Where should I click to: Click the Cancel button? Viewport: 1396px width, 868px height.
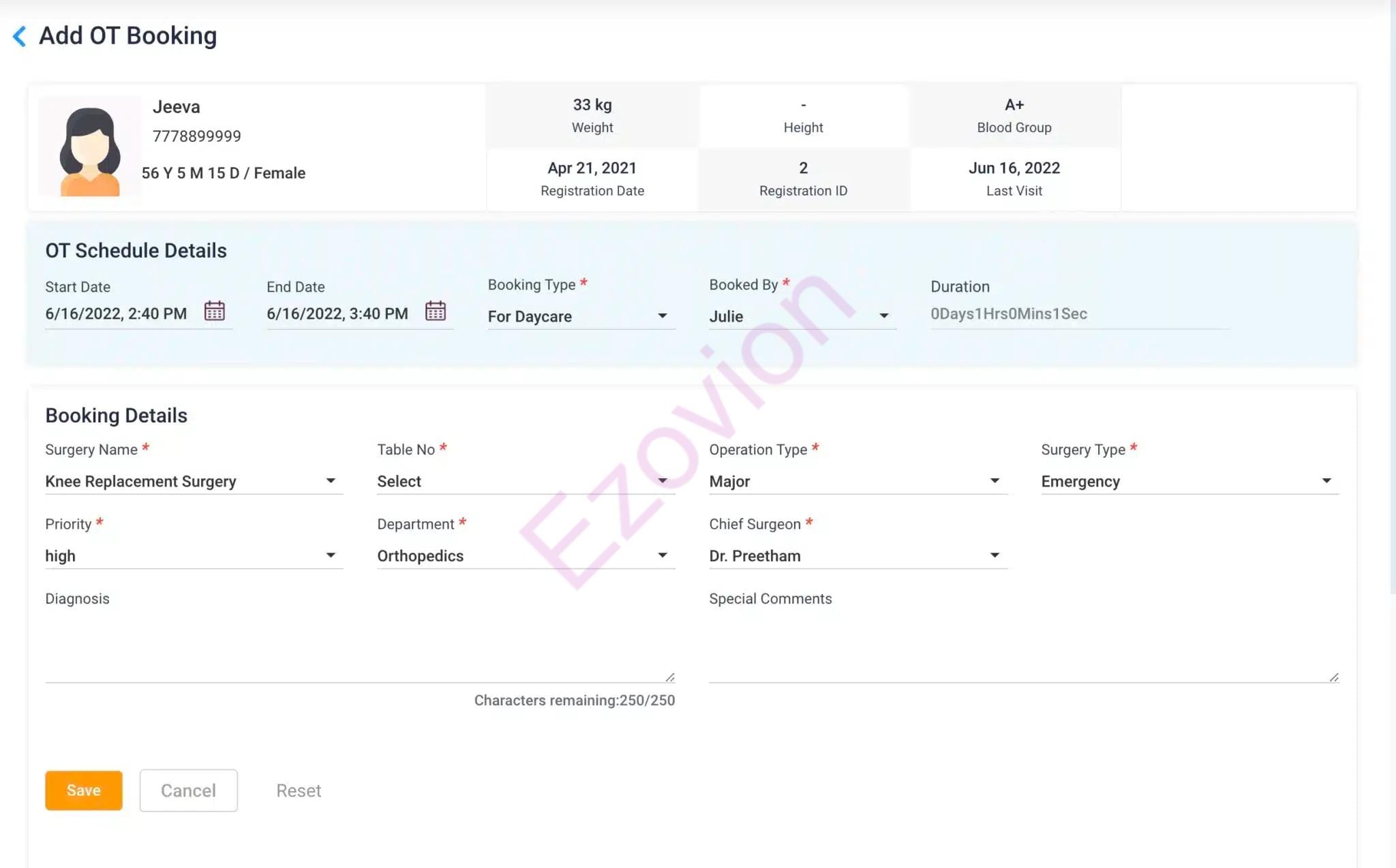point(188,790)
